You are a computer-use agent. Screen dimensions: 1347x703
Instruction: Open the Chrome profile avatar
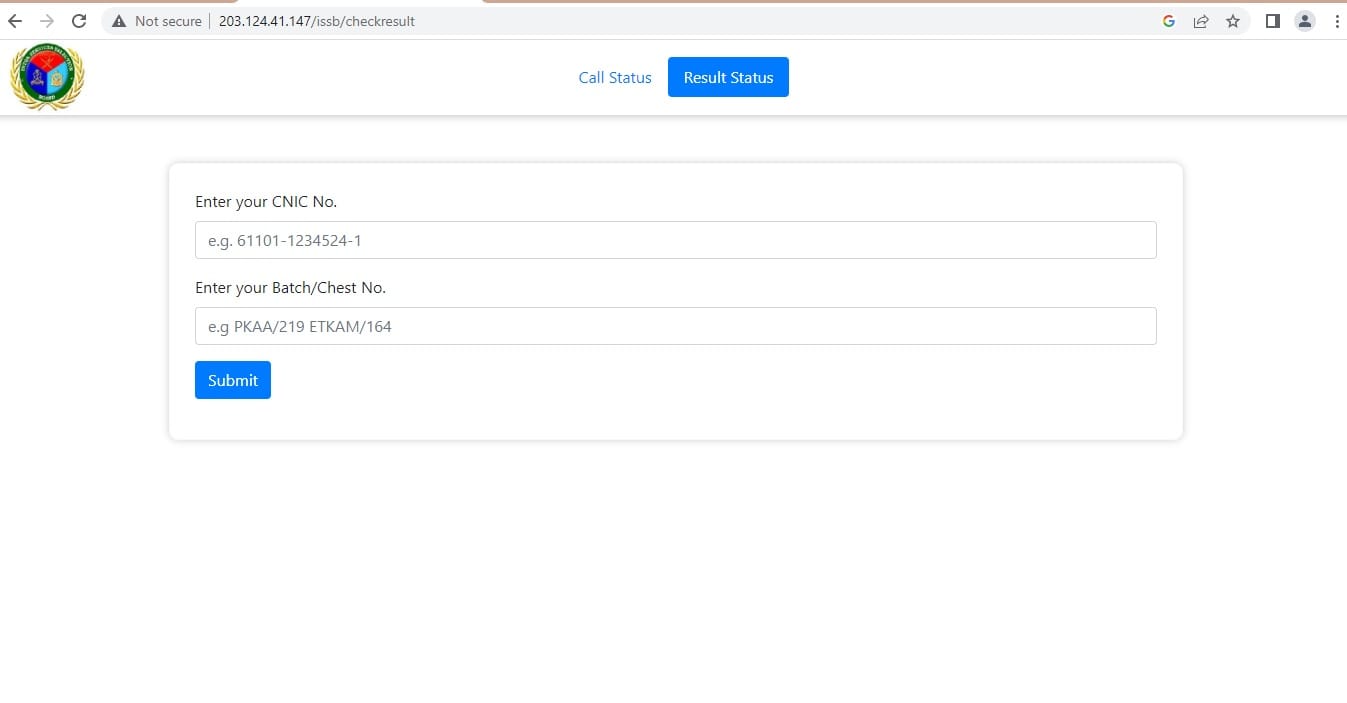pos(1305,21)
